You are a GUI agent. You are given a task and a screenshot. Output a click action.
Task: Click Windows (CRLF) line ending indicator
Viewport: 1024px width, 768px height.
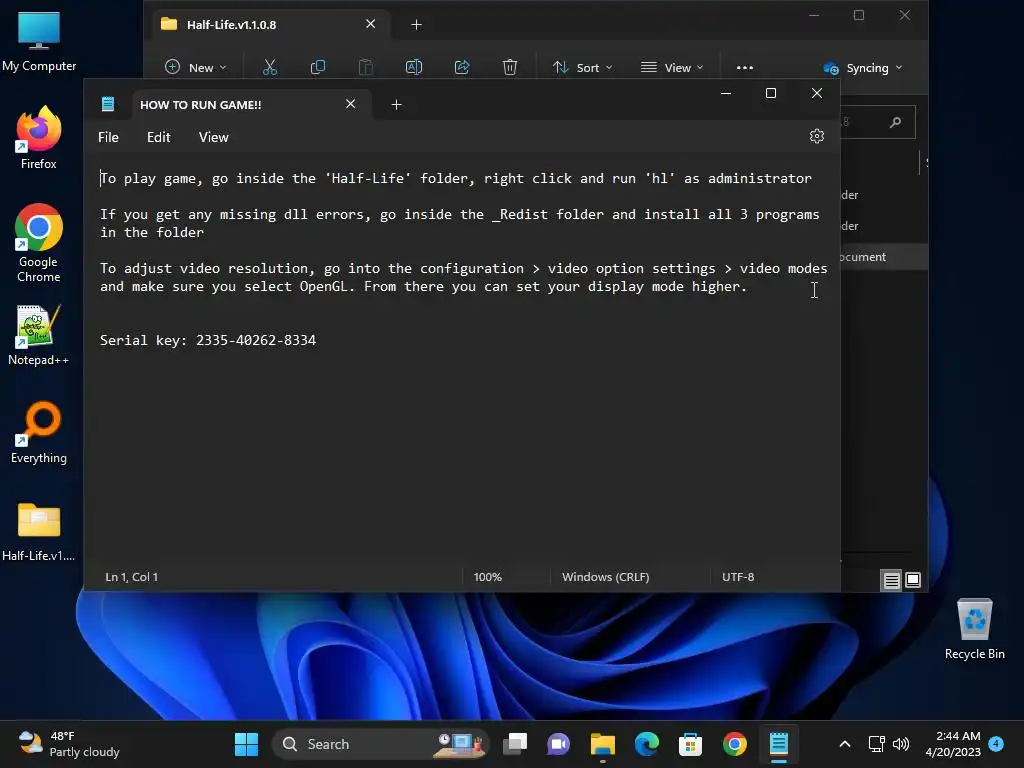click(605, 577)
